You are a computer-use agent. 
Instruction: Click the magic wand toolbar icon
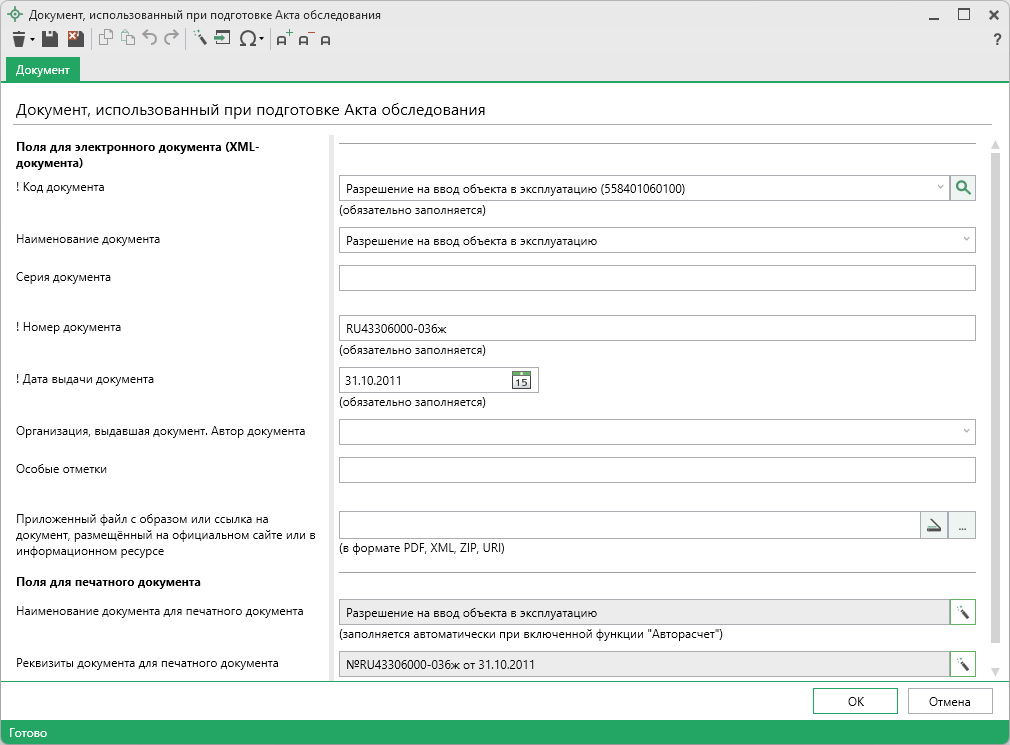(x=199, y=39)
